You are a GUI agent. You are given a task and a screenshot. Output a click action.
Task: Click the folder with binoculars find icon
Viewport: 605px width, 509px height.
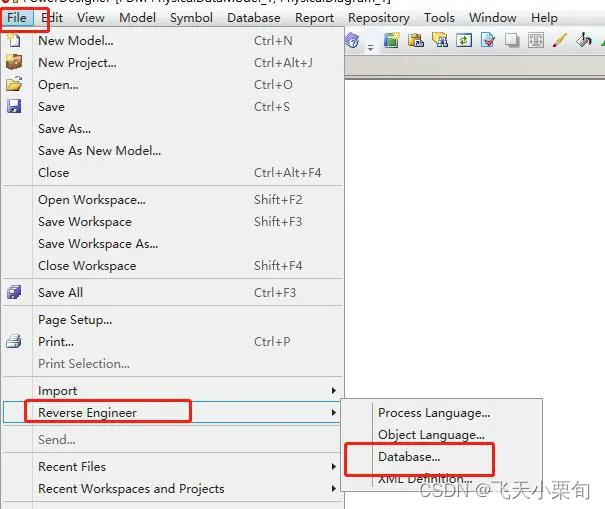point(440,40)
